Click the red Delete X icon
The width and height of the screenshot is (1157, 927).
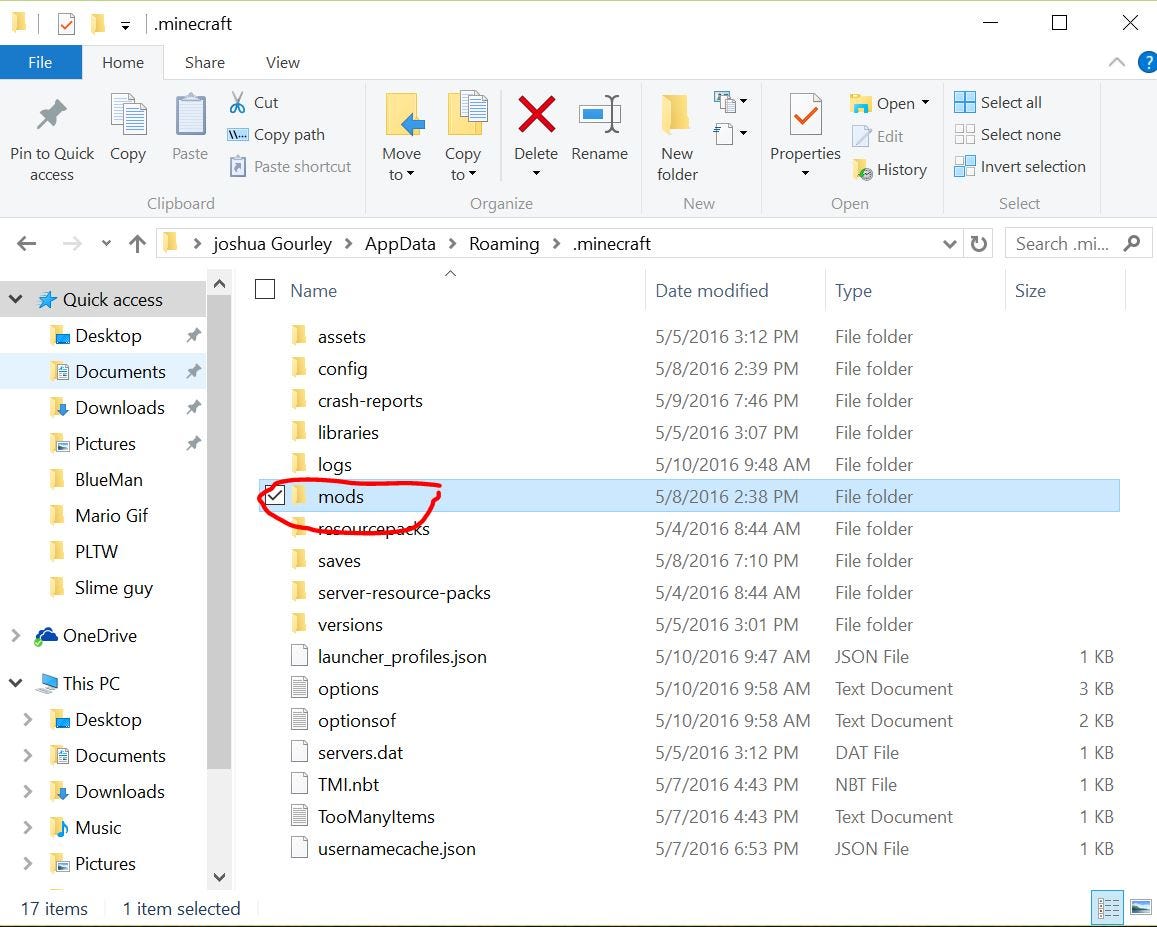pyautogui.click(x=536, y=114)
